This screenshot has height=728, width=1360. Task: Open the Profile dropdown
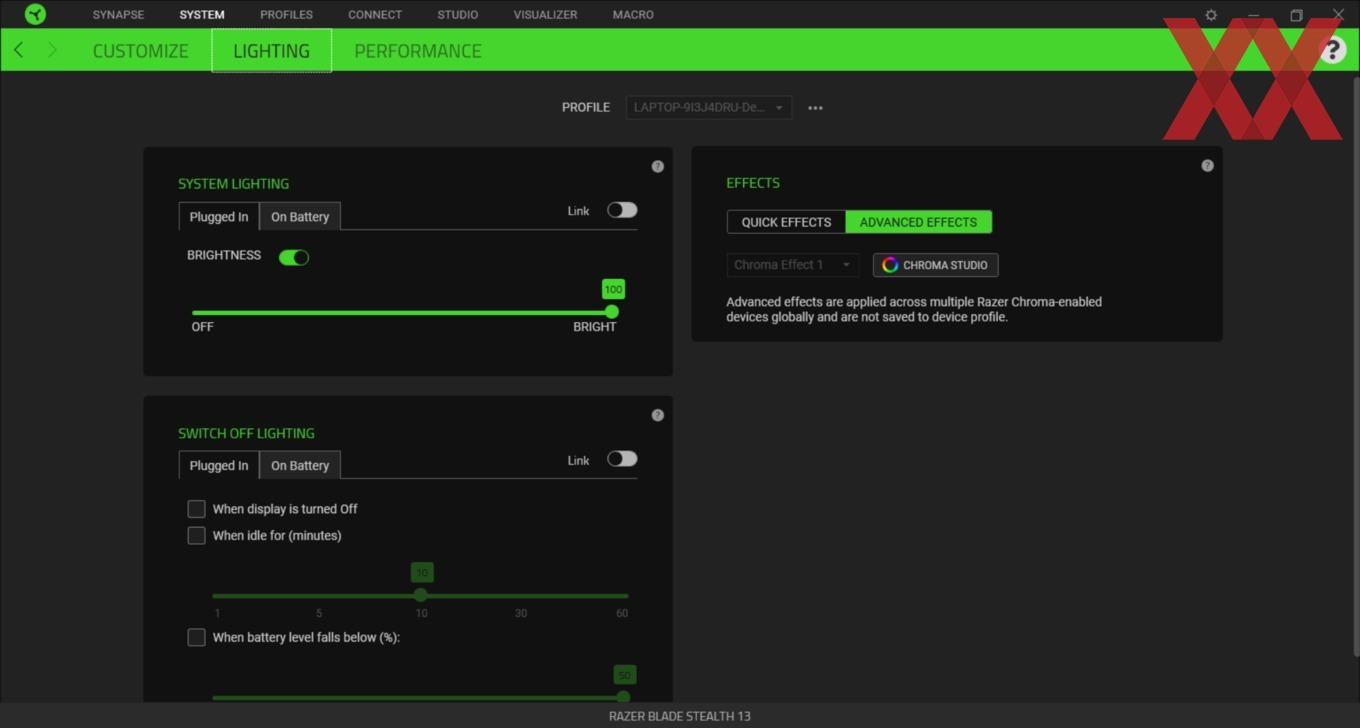pos(709,107)
